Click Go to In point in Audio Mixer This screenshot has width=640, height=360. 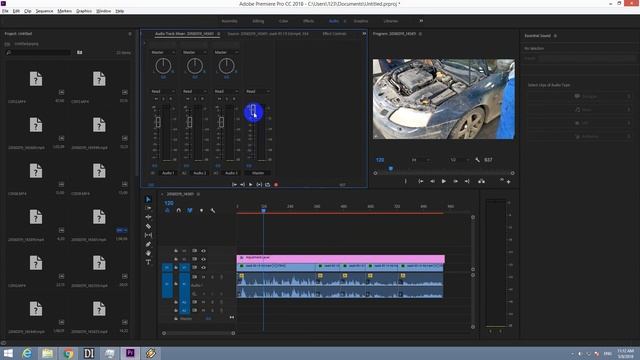234,185
